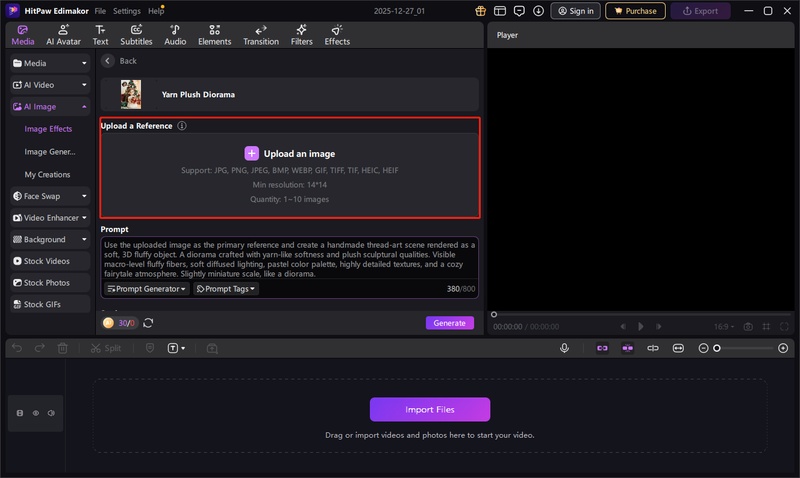This screenshot has width=800, height=478.
Task: Click zoom in plus icon on timeline
Action: pyautogui.click(x=783, y=348)
